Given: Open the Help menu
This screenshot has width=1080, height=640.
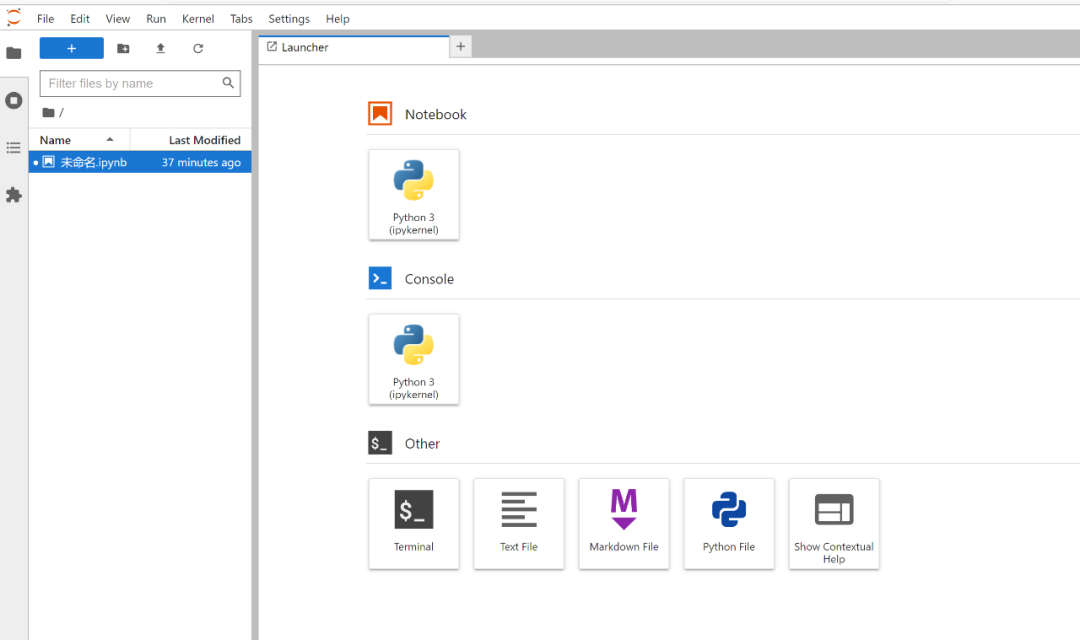Looking at the screenshot, I should click(338, 19).
